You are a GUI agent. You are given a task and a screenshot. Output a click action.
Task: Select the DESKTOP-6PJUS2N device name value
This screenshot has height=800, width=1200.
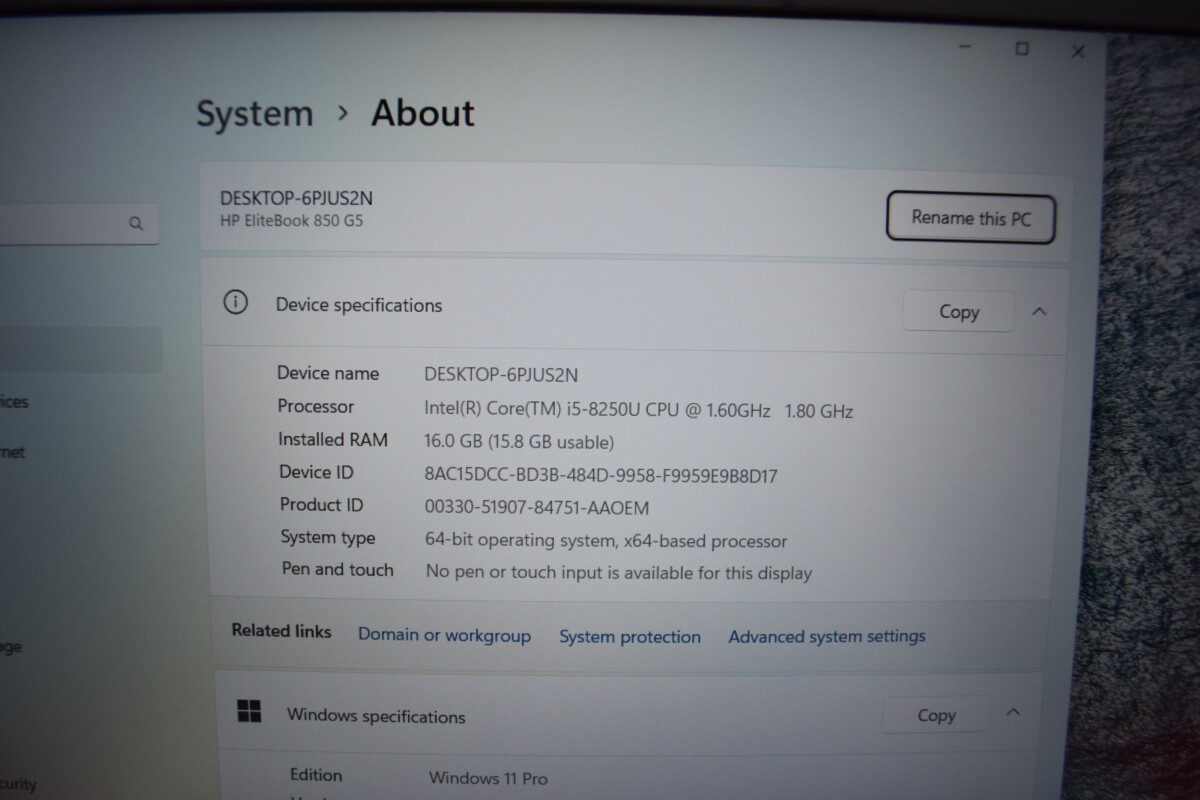(501, 375)
